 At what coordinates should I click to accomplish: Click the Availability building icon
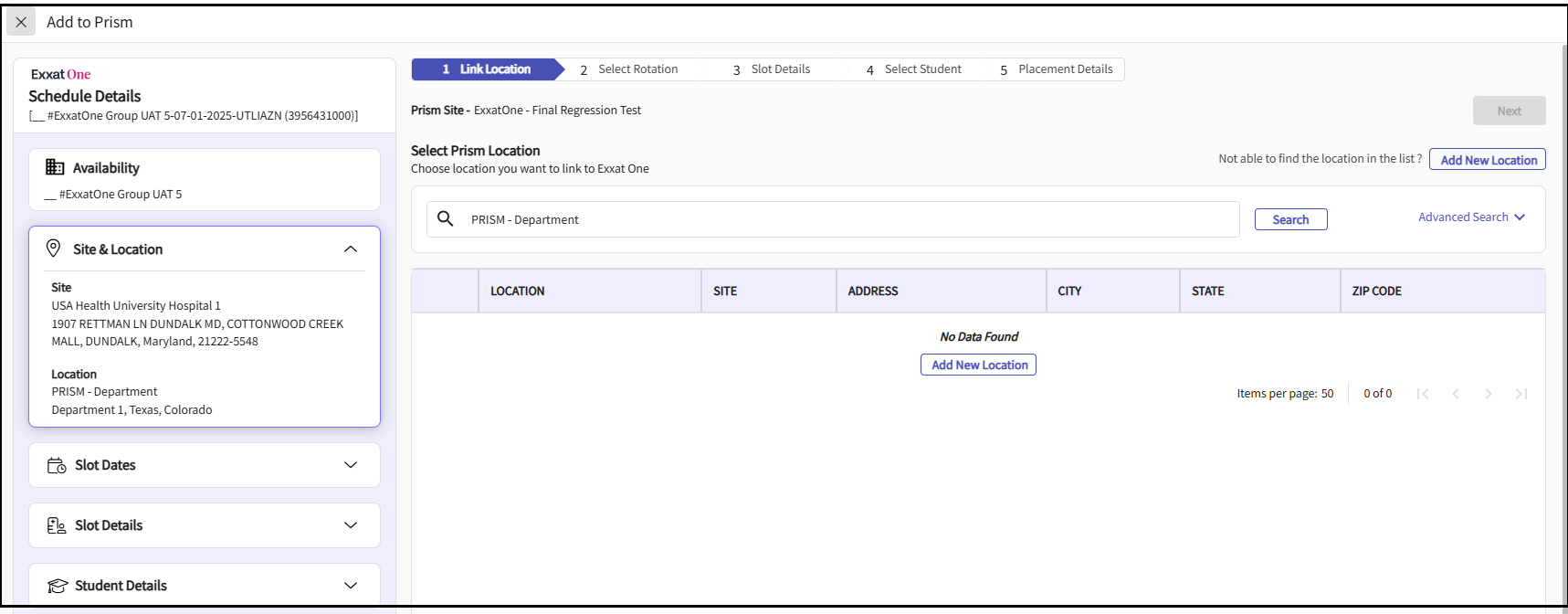tap(55, 167)
